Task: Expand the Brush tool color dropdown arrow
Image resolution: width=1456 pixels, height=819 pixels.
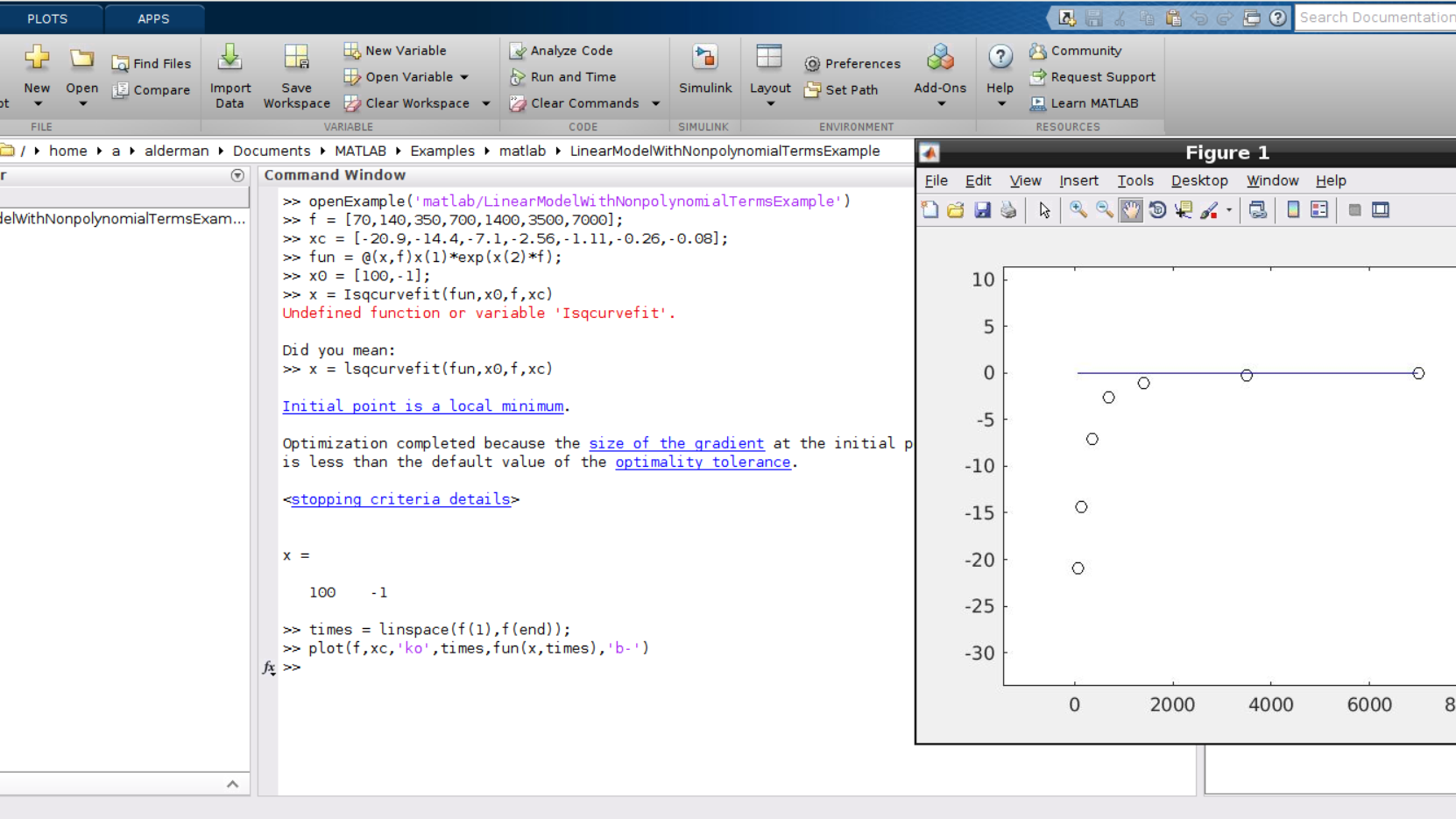Action: 1229,210
